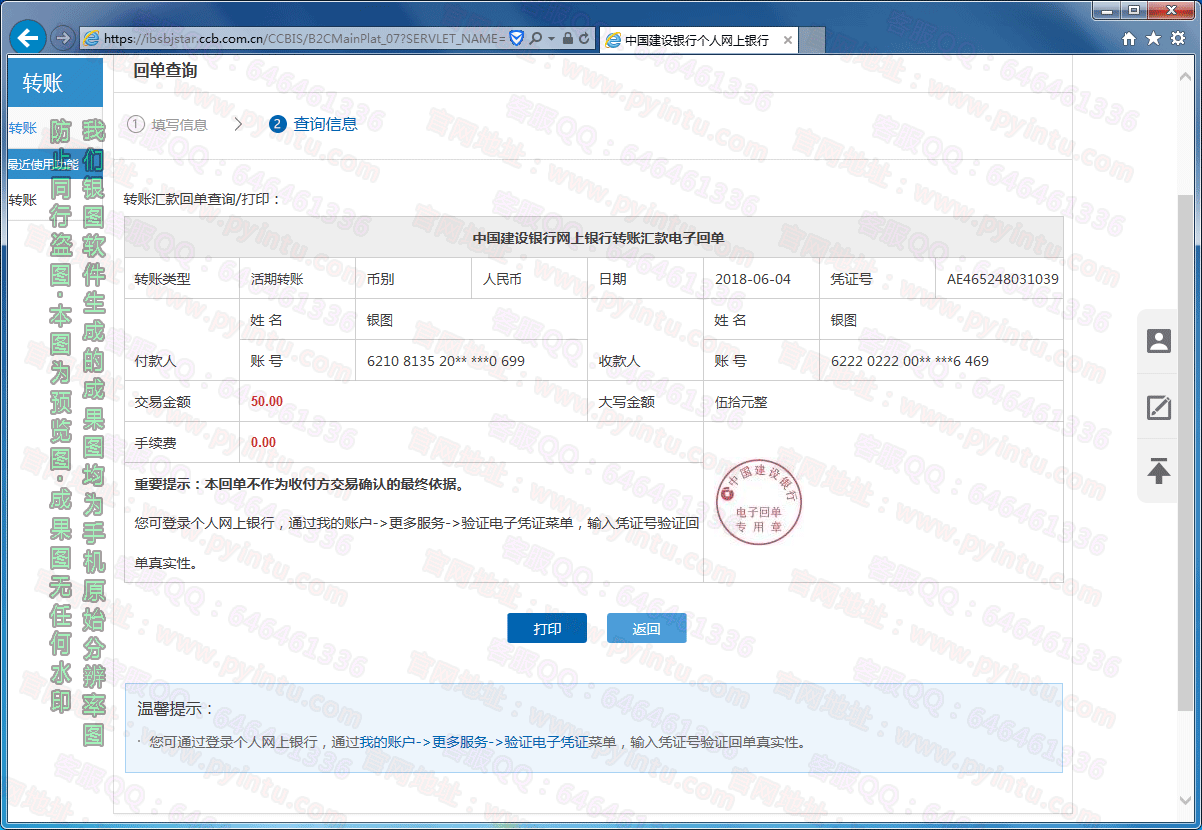The height and width of the screenshot is (830, 1202).
Task: Click the browser forward arrow button
Action: (x=62, y=39)
